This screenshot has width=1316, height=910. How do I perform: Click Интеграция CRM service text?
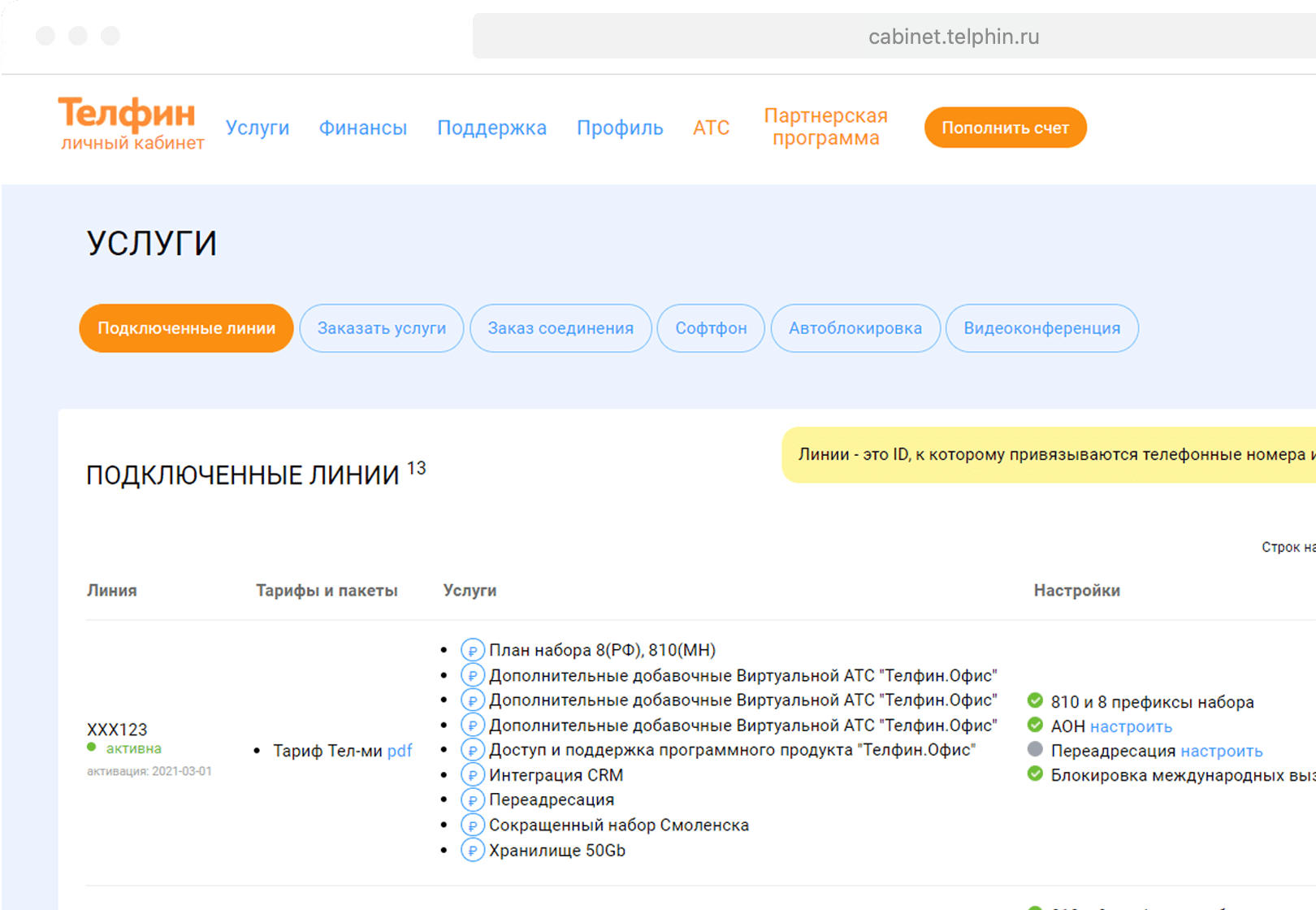(556, 775)
